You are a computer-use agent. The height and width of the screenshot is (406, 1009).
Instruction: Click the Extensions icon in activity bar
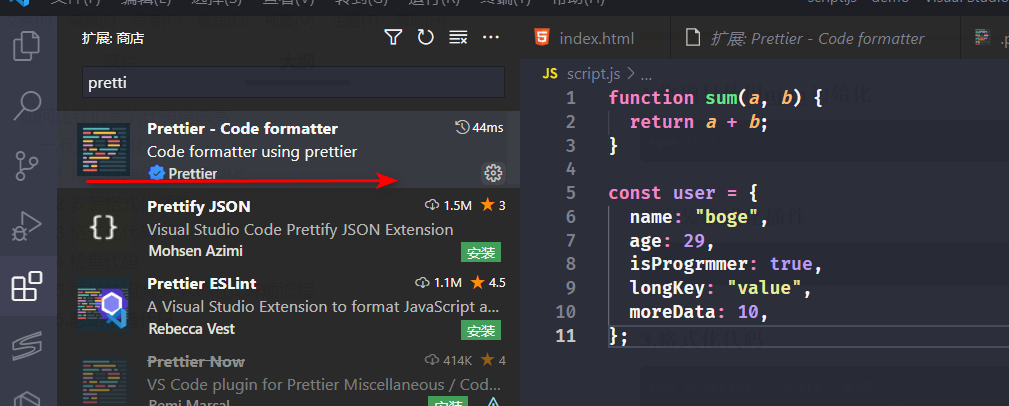(x=28, y=287)
